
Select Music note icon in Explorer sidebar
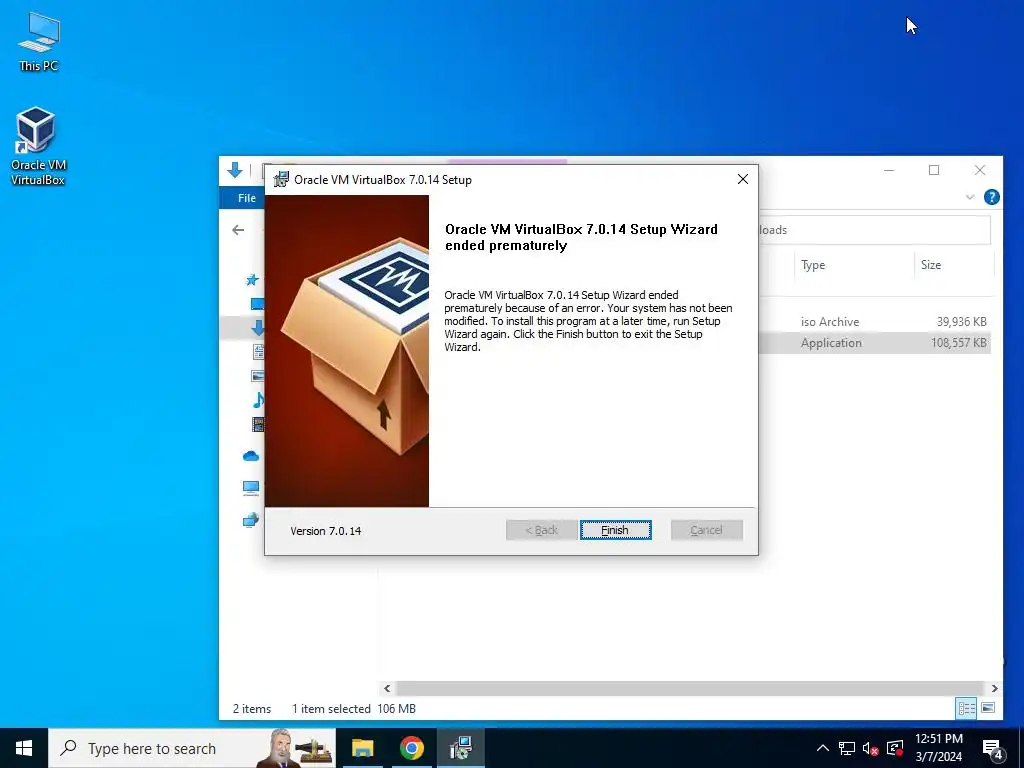259,399
